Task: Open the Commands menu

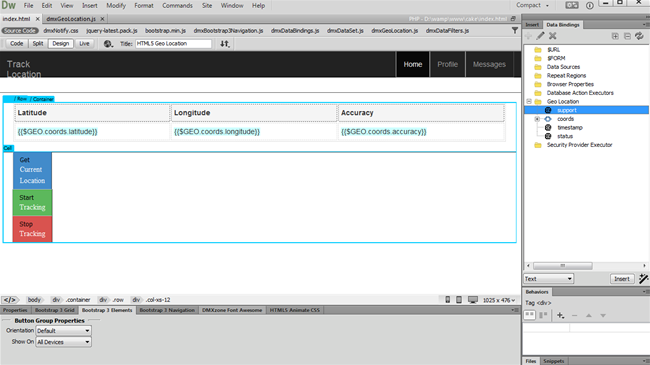Action: coord(177,5)
